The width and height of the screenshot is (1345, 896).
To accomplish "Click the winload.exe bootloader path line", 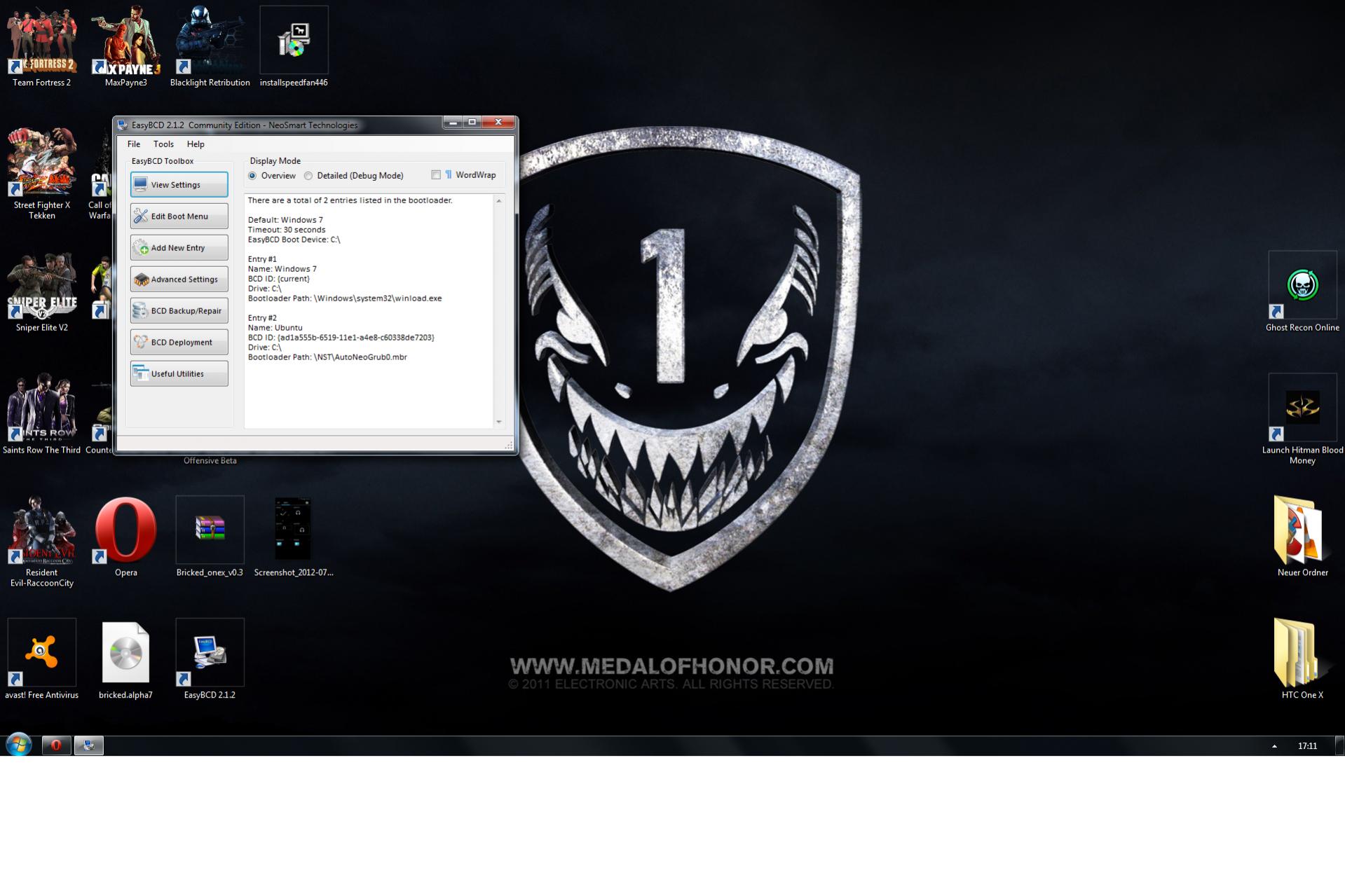I will point(345,298).
